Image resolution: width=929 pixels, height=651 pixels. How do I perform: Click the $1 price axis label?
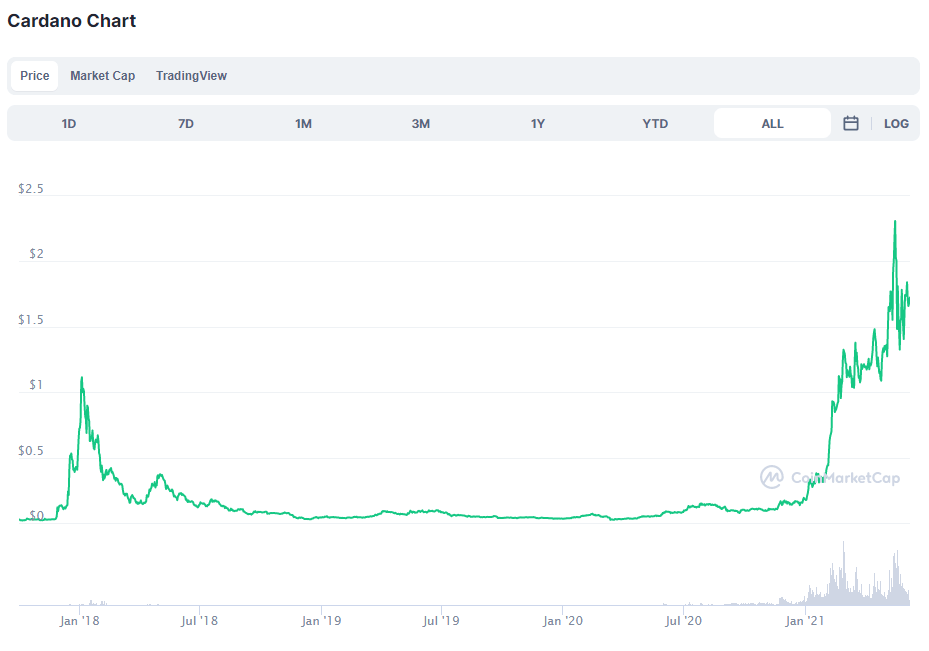pos(37,385)
